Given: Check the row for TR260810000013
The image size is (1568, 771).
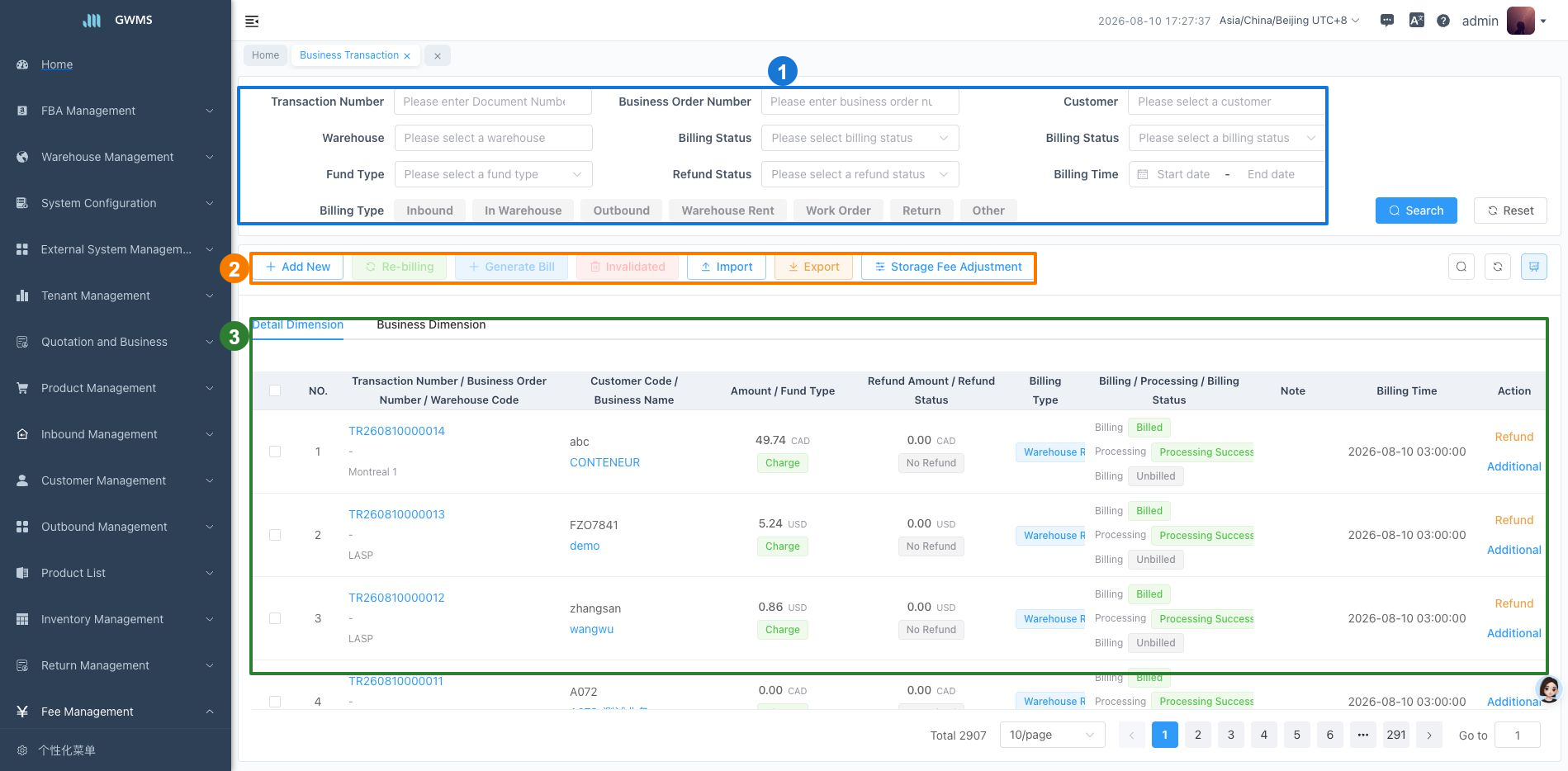Looking at the screenshot, I should [x=275, y=535].
